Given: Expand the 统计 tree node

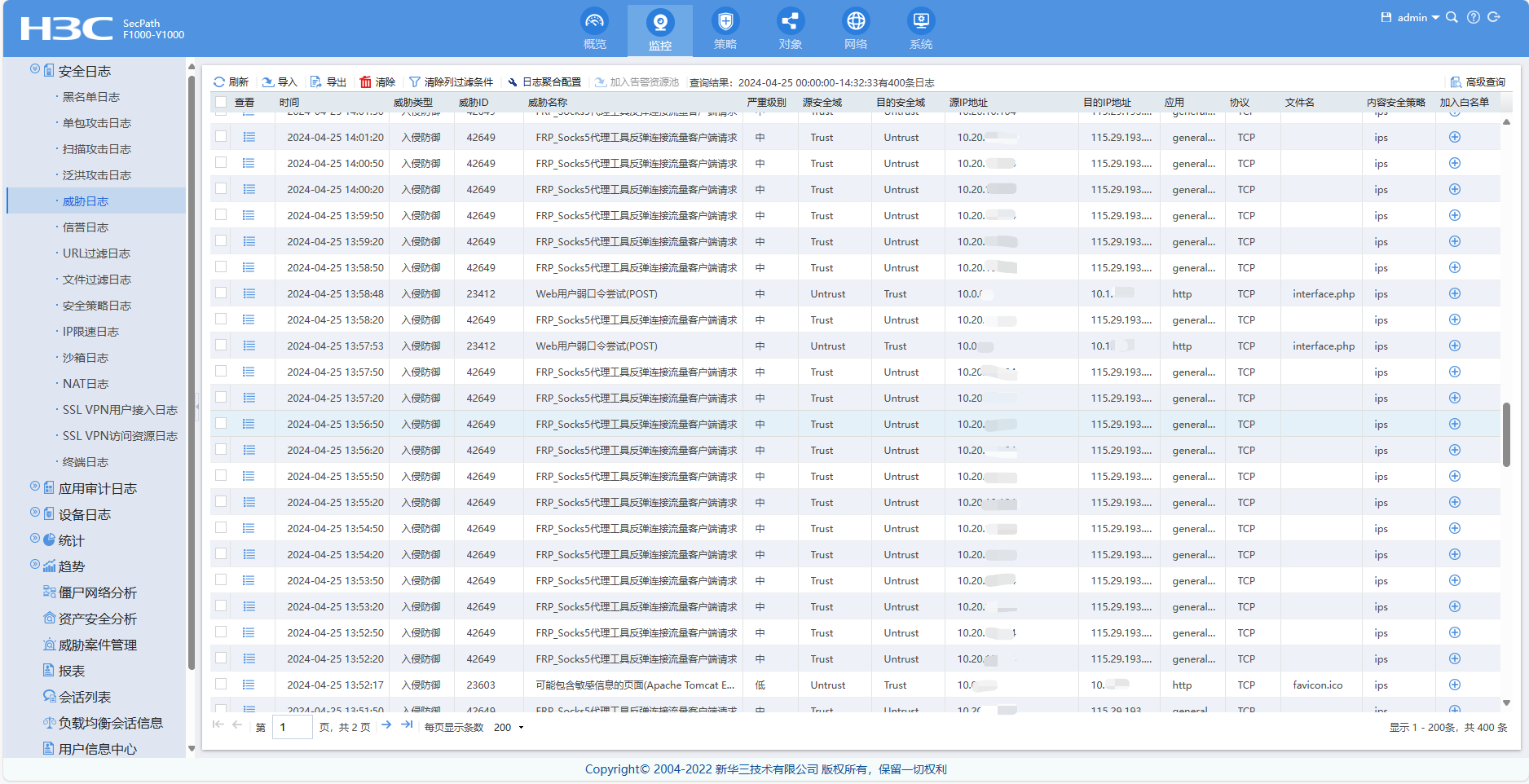Looking at the screenshot, I should (x=35, y=539).
